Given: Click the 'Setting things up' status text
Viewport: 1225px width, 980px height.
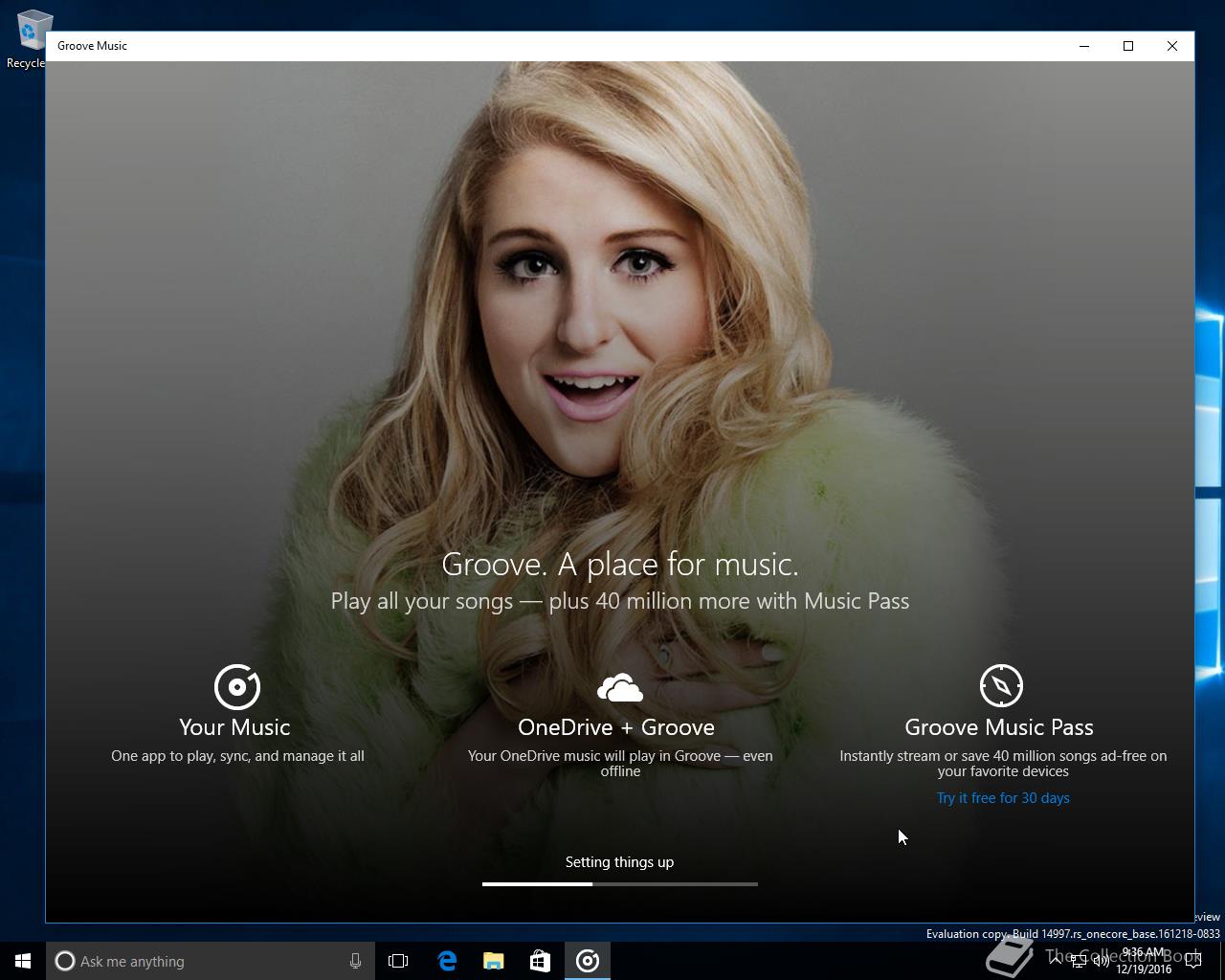Looking at the screenshot, I should (619, 862).
